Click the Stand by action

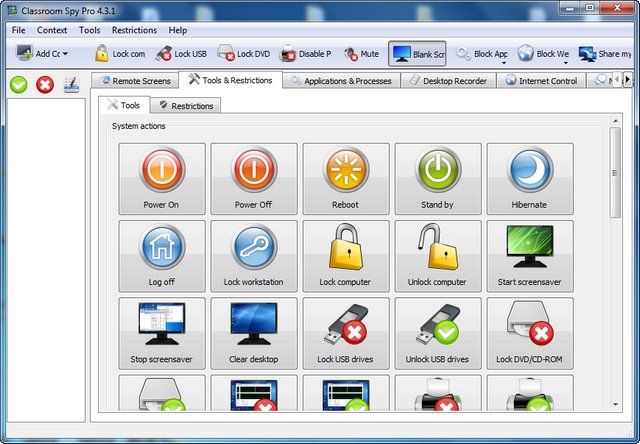pos(437,179)
